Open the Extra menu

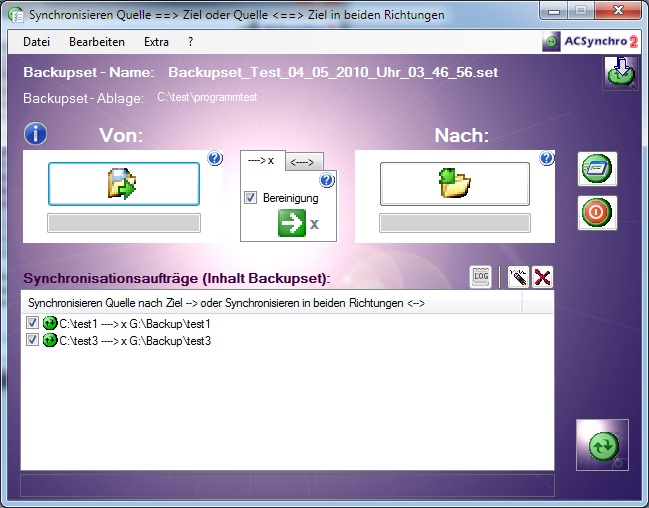tap(156, 42)
